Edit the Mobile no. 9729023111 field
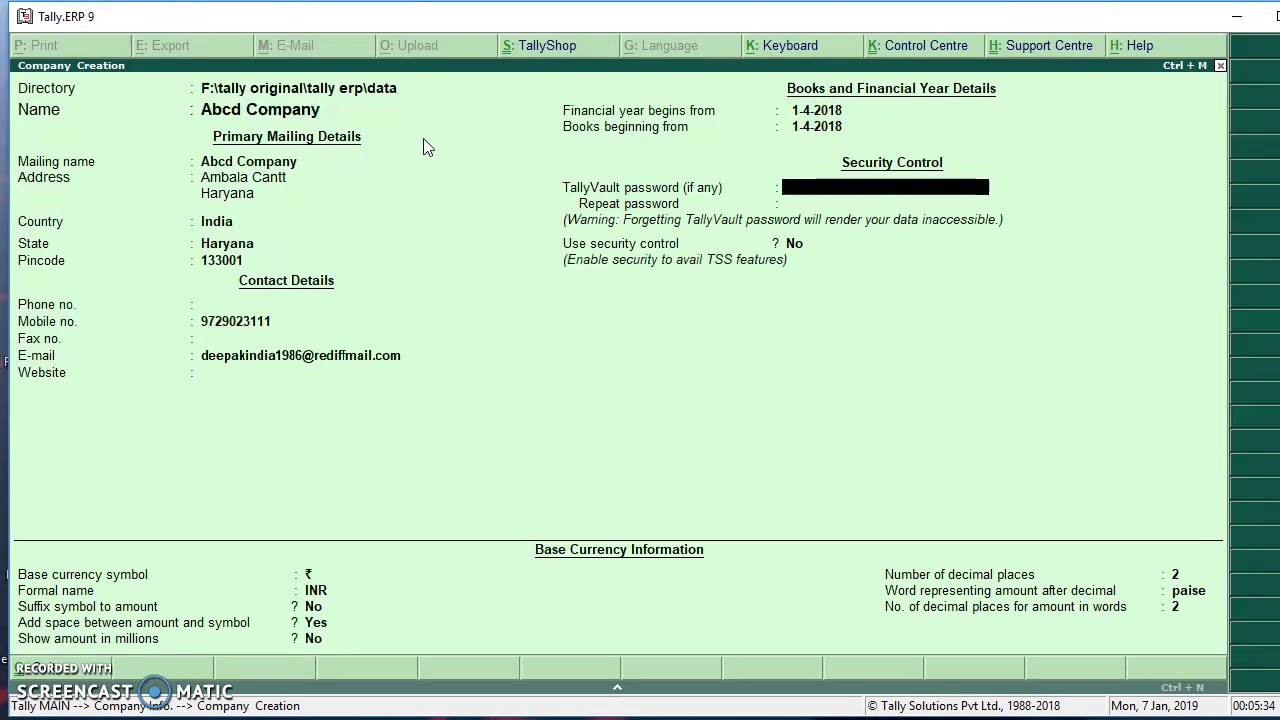Image resolution: width=1280 pixels, height=720 pixels. [236, 322]
